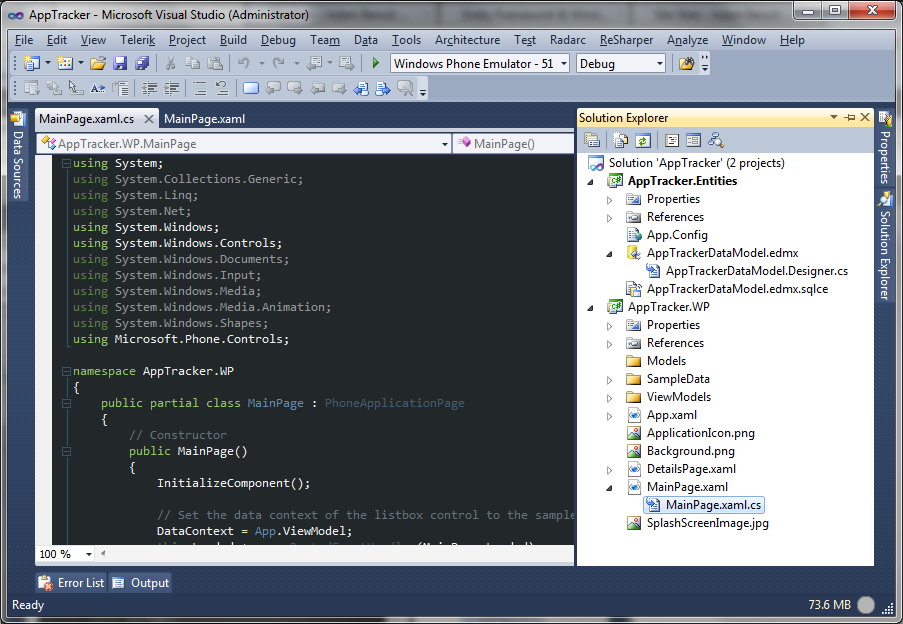Viewport: 903px width, 624px height.
Task: Click the horizontal scrollbar left arrow in editor
Action: [x=103, y=554]
